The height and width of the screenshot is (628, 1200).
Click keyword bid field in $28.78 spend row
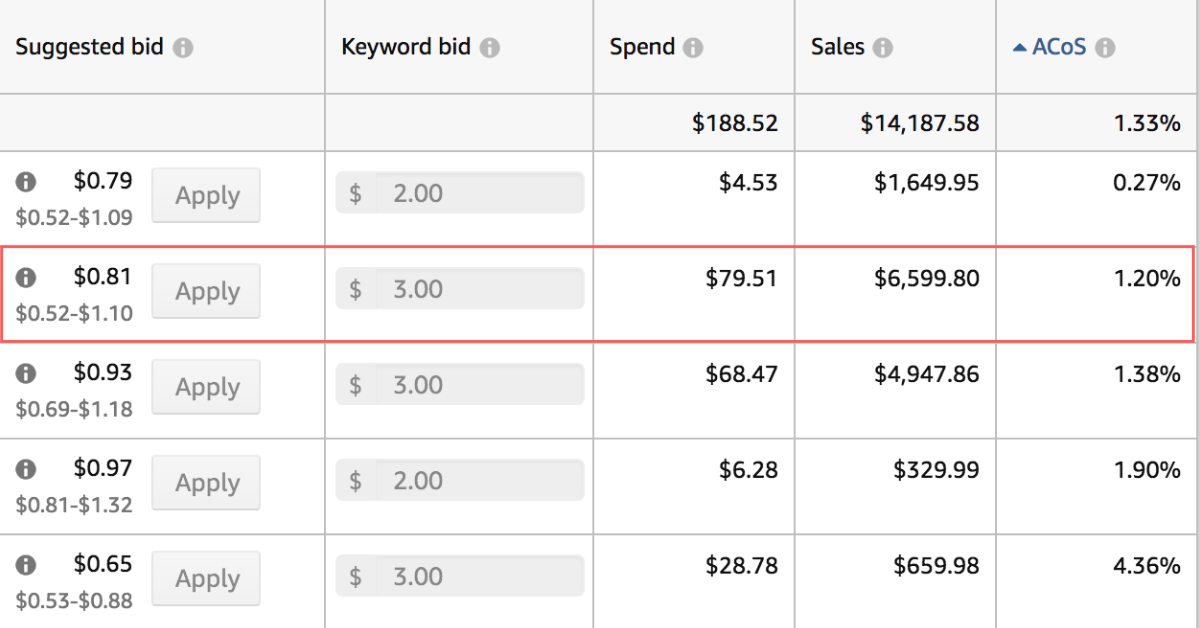coord(478,577)
